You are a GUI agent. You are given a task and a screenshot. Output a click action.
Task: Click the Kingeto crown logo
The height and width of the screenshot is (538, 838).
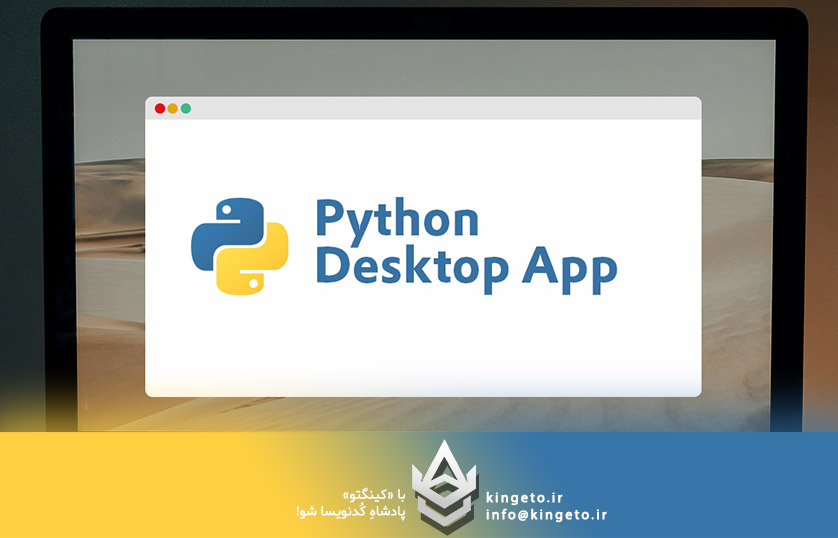tap(444, 485)
